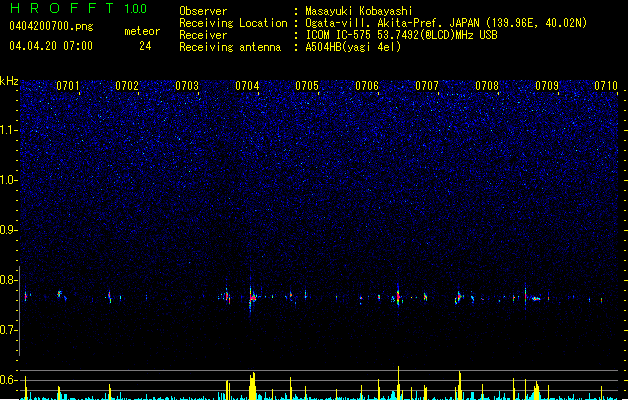Image resolution: width=629 pixels, height=400 pixels.
Task: Click the meteor echo just after 0707
Action: tap(459, 297)
